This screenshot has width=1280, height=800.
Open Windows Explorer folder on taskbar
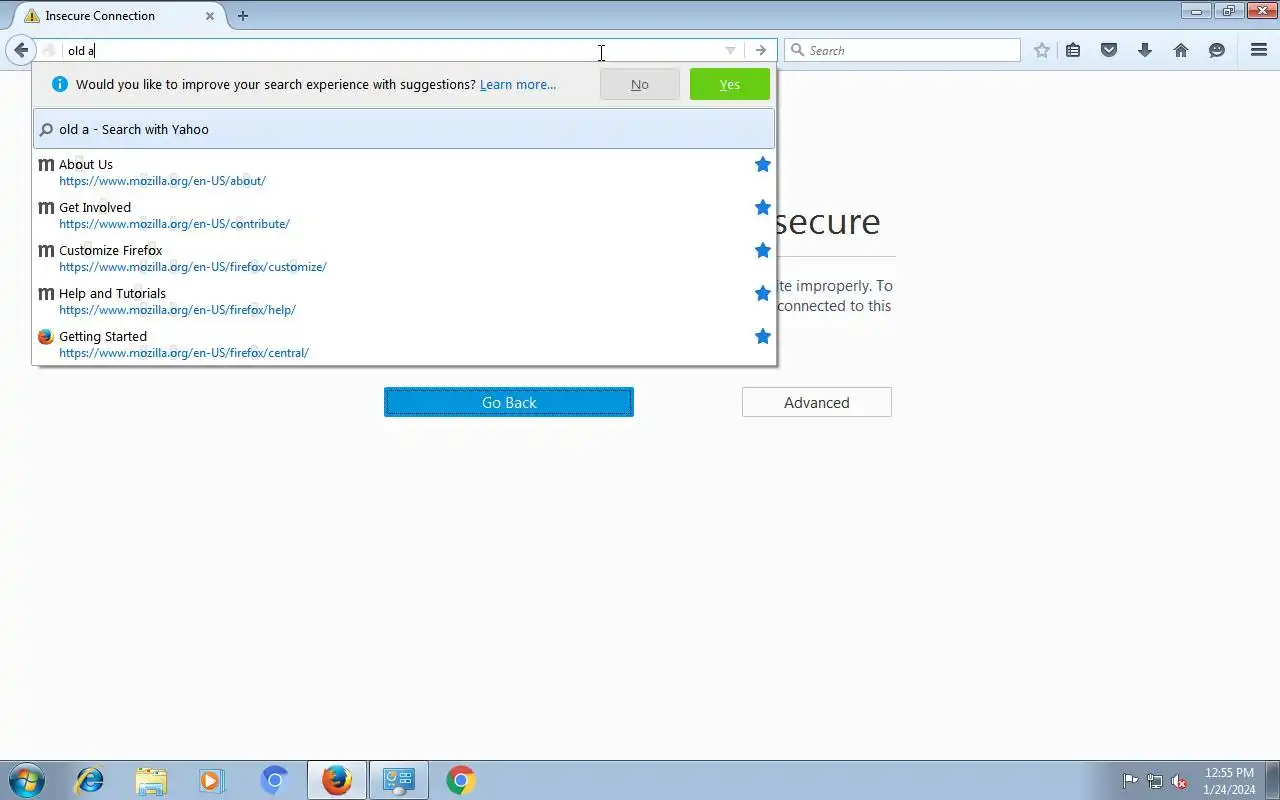(x=151, y=780)
